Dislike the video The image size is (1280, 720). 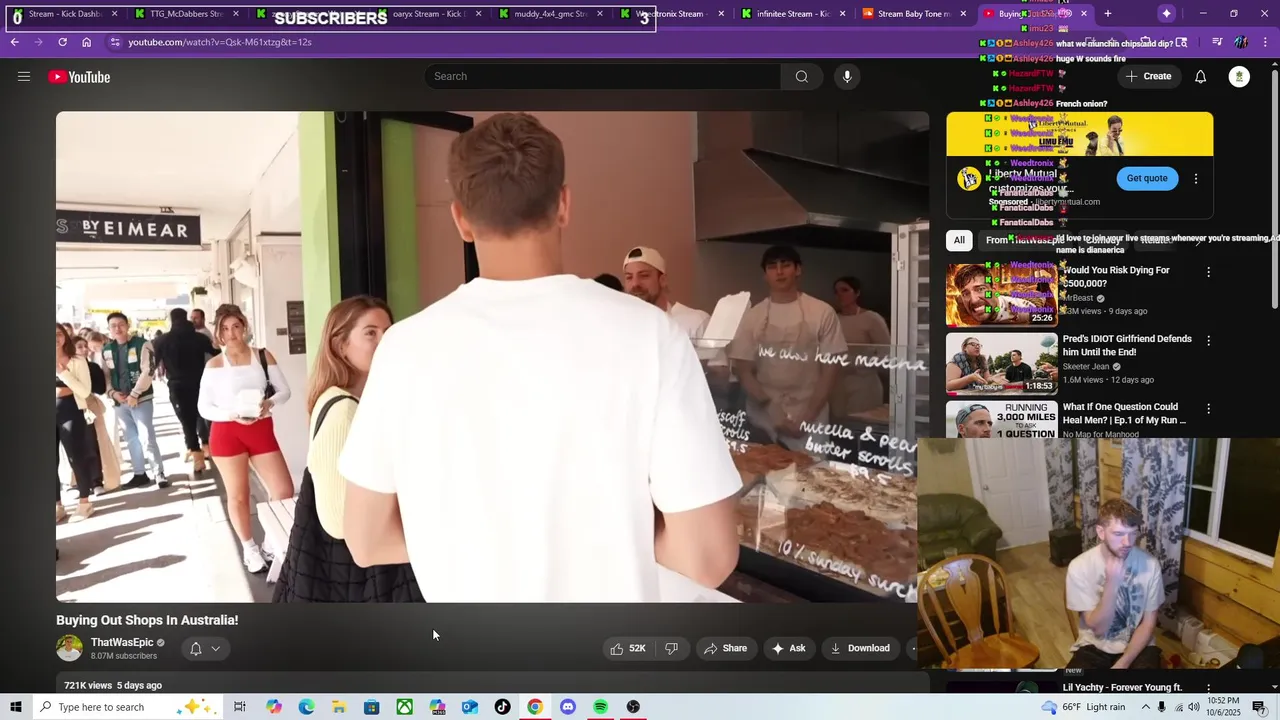point(672,648)
